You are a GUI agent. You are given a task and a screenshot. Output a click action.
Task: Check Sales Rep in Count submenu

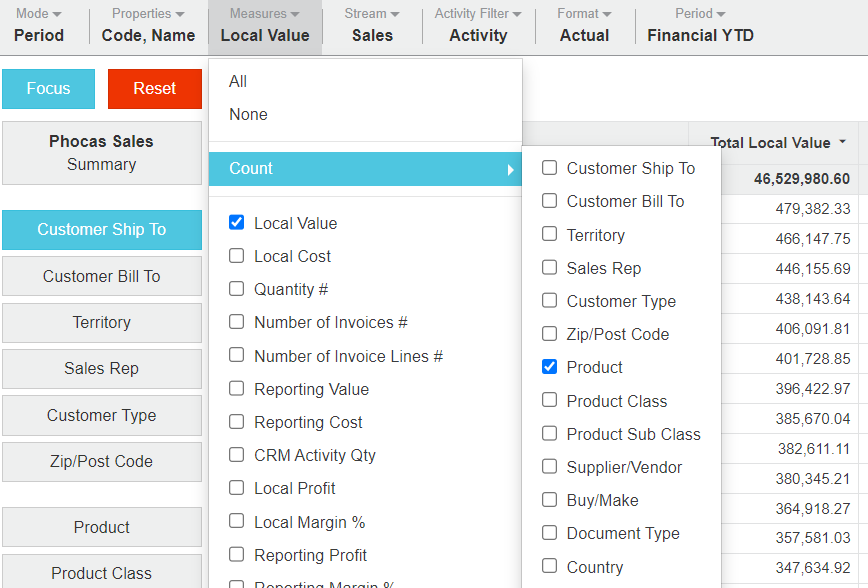coord(549,268)
